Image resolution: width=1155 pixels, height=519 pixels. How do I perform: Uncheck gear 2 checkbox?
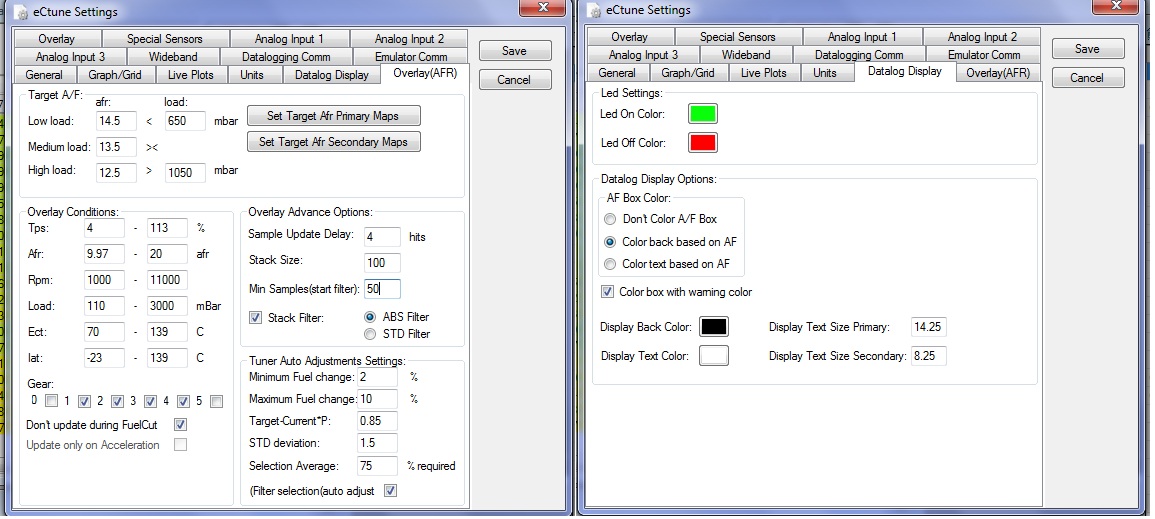click(117, 401)
